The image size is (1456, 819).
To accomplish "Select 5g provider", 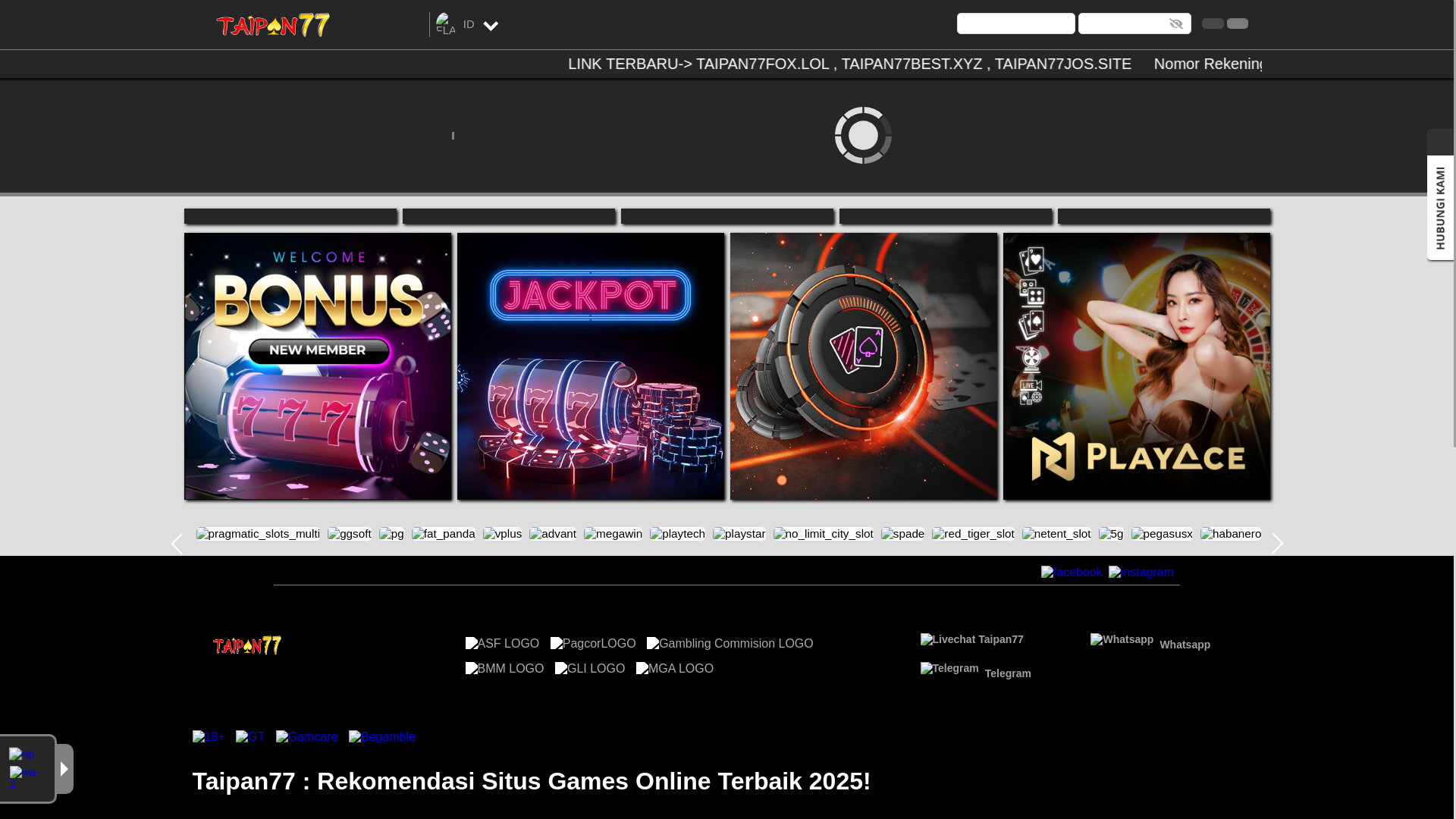I will pos(1111,534).
